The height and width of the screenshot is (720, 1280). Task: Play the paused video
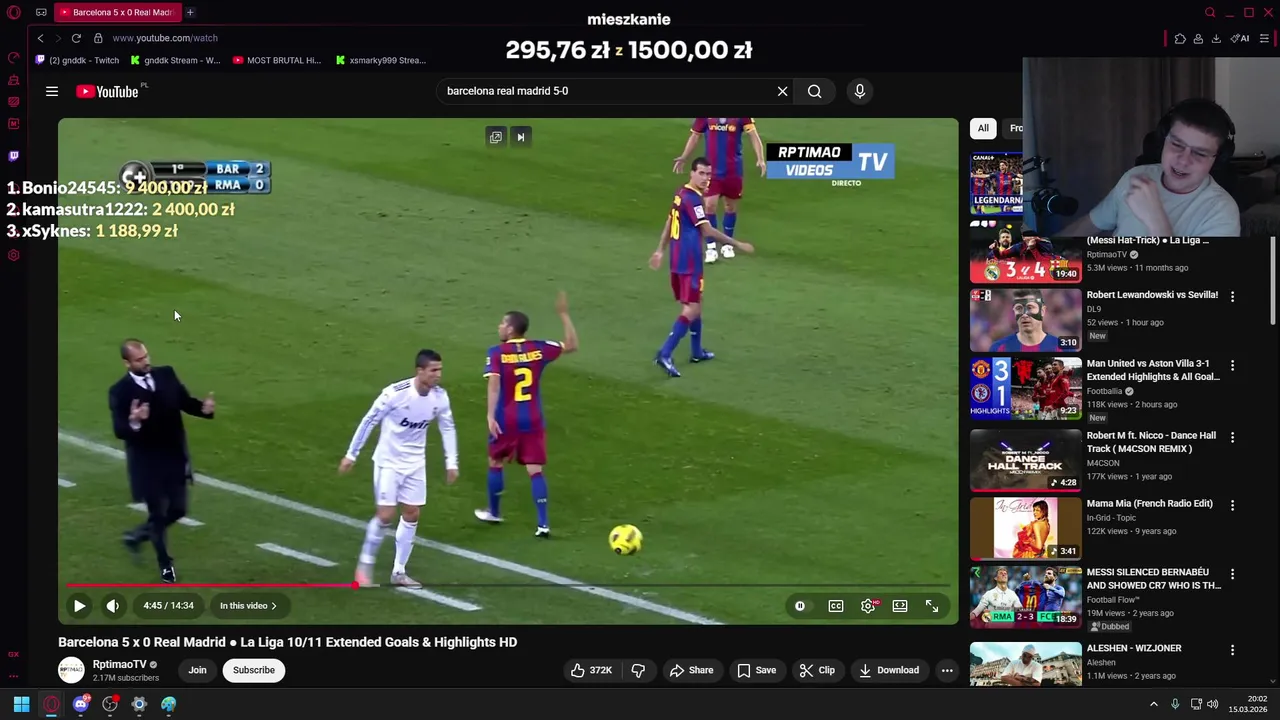pos(79,605)
